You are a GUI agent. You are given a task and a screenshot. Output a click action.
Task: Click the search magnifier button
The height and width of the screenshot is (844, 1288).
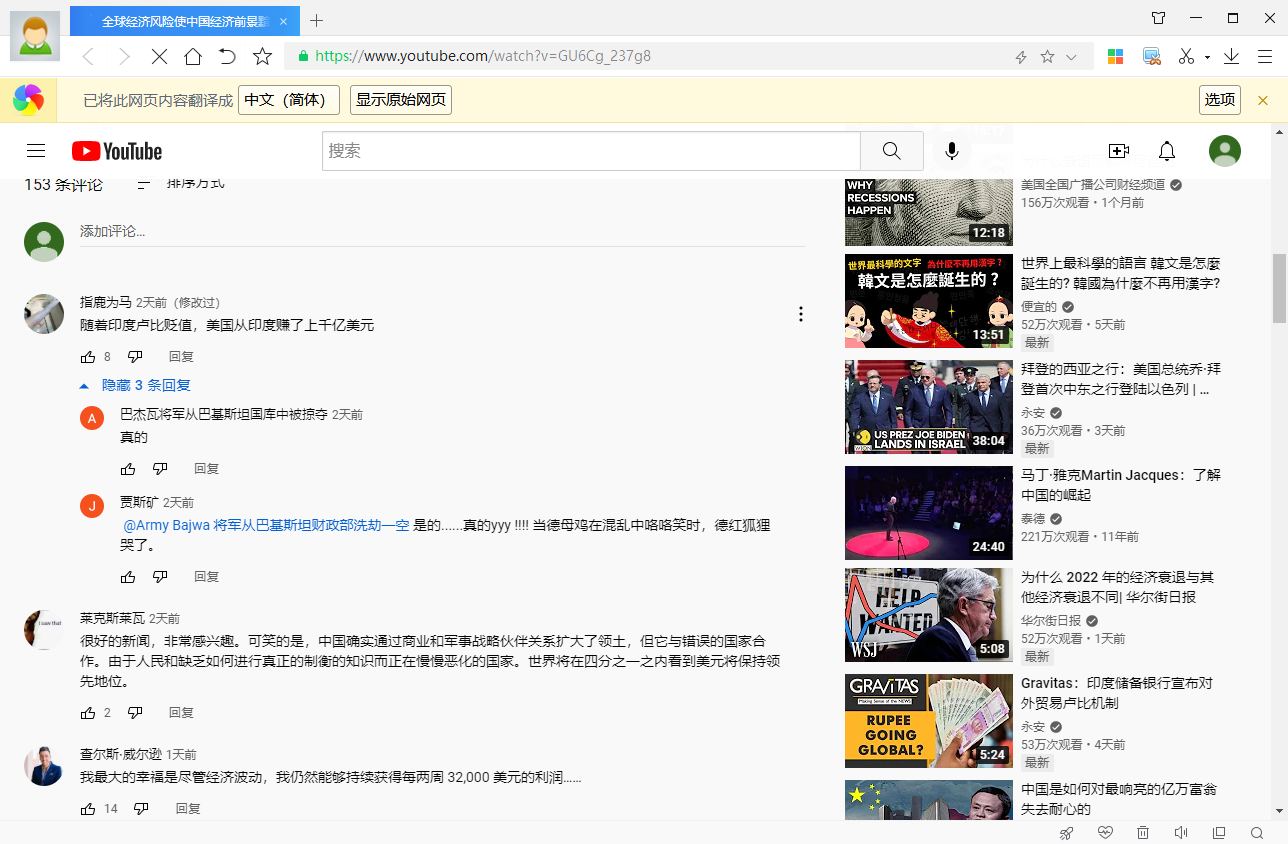(x=892, y=151)
